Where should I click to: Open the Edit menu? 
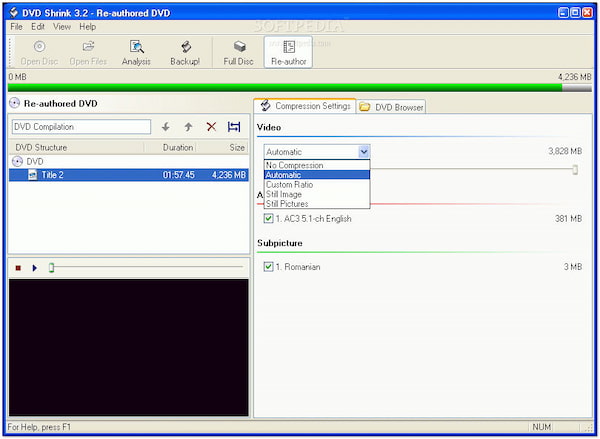pos(38,27)
